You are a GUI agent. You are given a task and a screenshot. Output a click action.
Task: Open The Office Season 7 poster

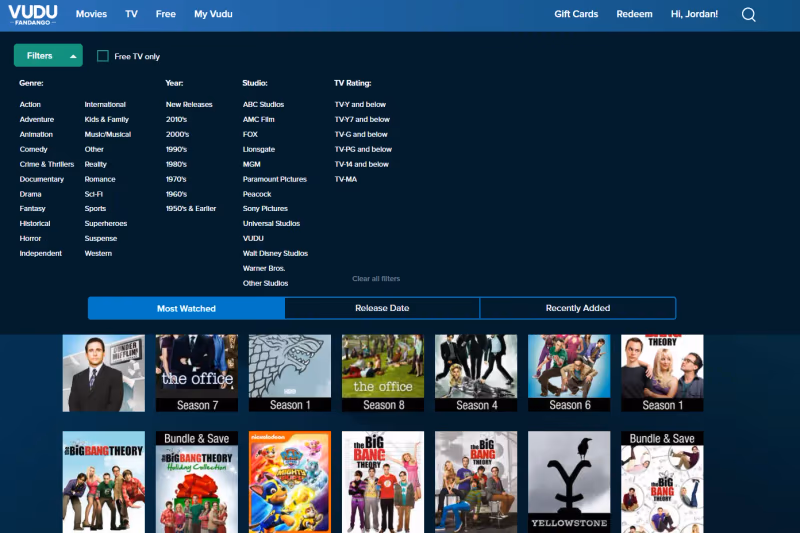[x=197, y=373]
